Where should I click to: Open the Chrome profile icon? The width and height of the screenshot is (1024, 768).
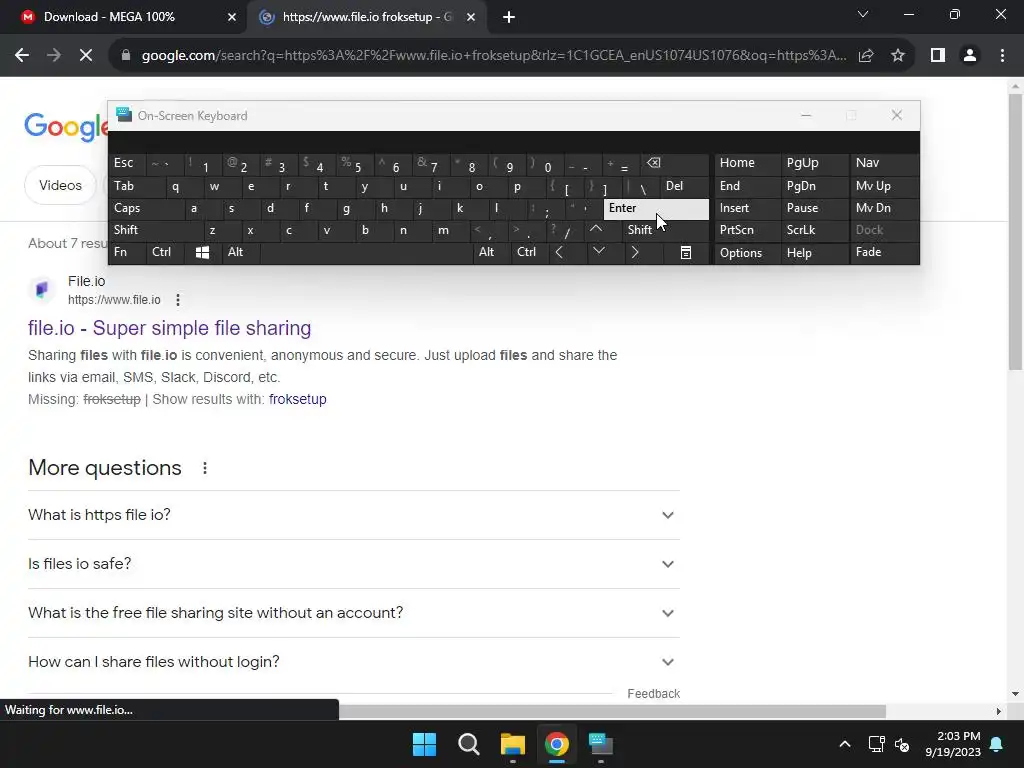pyautogui.click(x=970, y=56)
